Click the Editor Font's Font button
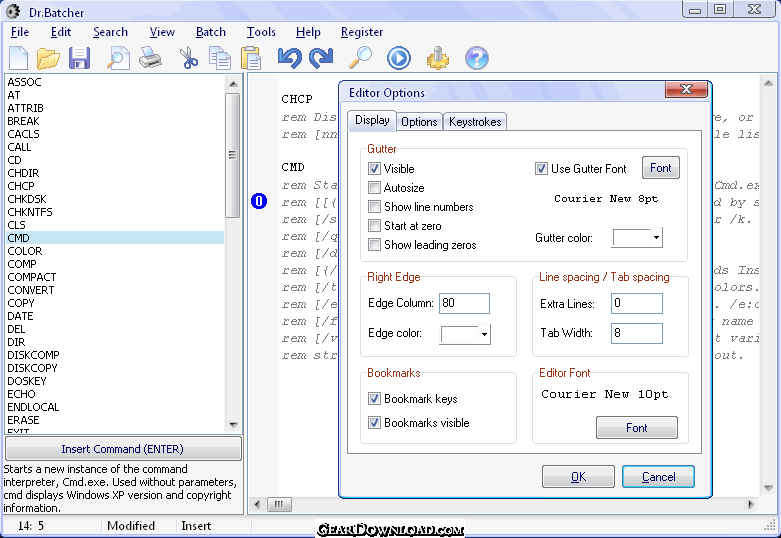This screenshot has width=781, height=538. pyautogui.click(x=637, y=427)
